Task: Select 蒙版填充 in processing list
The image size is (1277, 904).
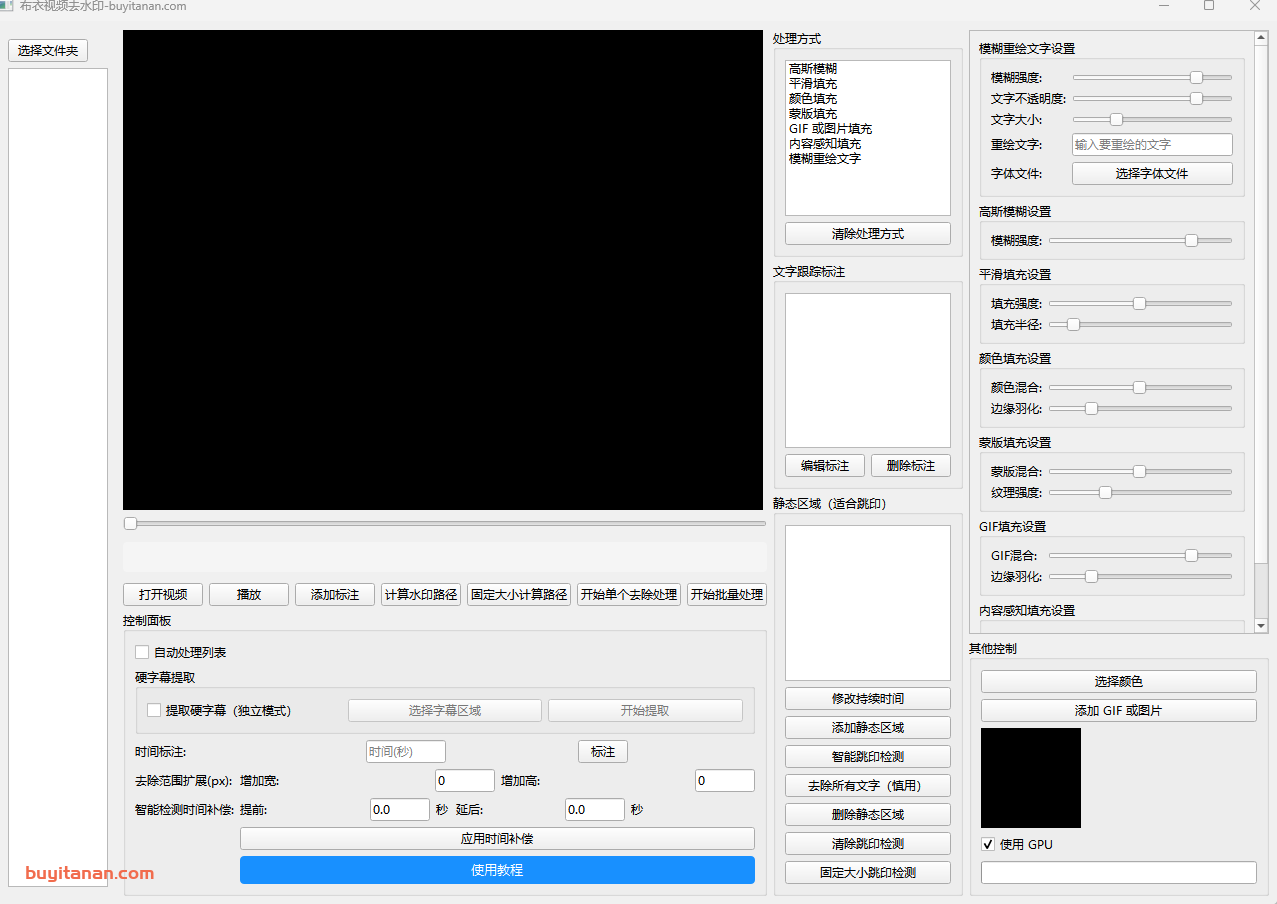Action: 813,114
